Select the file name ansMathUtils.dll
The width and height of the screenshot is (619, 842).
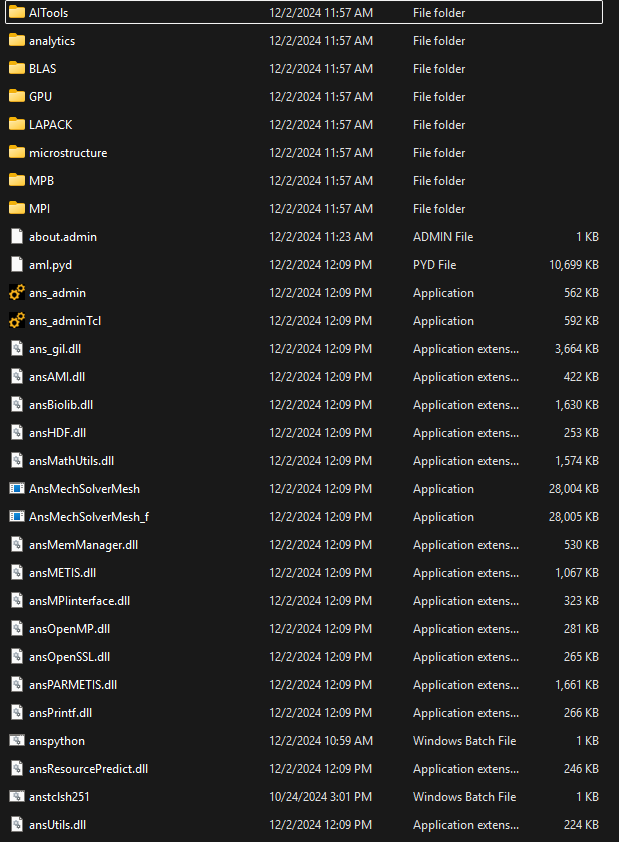coord(71,461)
